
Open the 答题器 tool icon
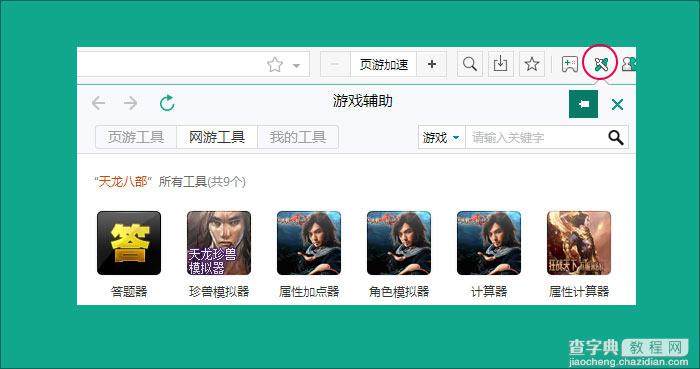(129, 243)
